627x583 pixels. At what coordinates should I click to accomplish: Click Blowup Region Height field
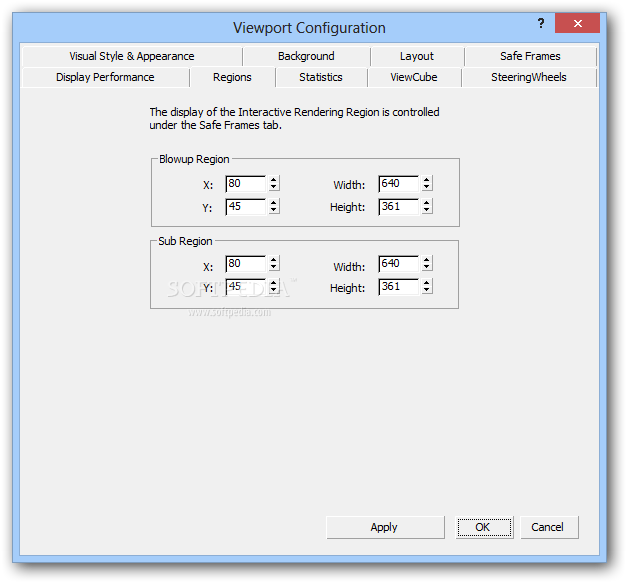(x=399, y=207)
